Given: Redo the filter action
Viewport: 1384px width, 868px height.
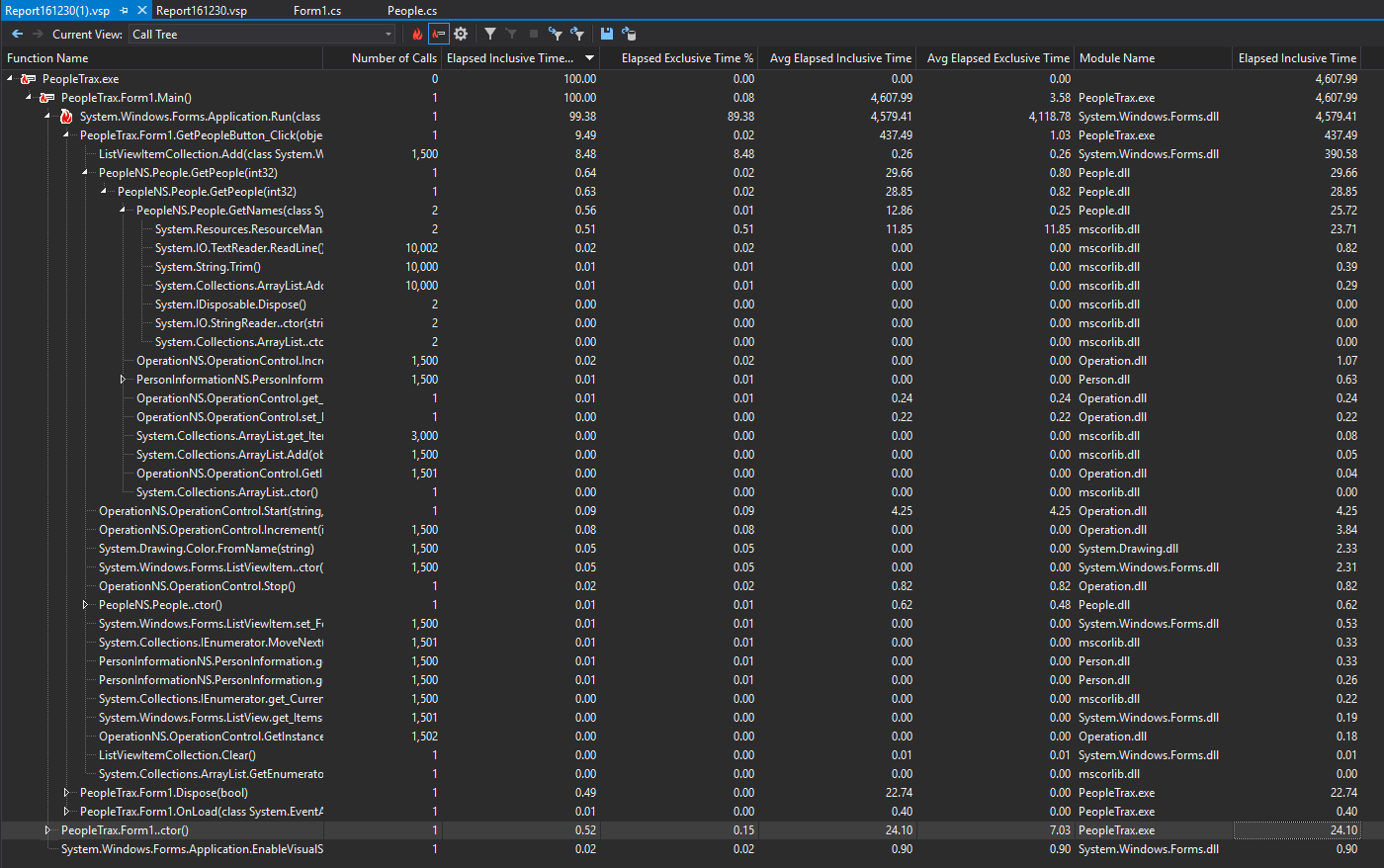Looking at the screenshot, I should (x=578, y=33).
